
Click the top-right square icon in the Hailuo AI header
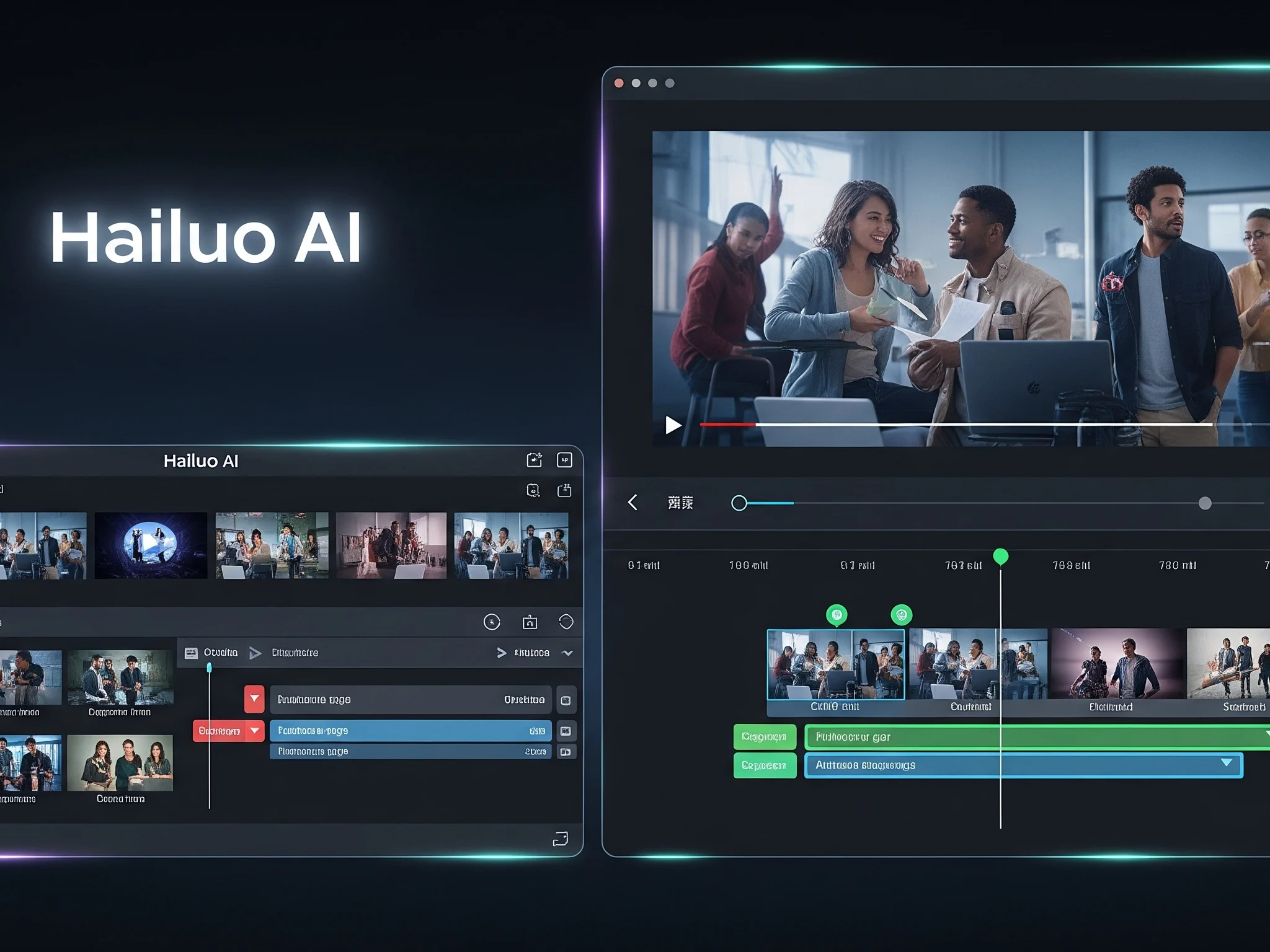click(x=564, y=460)
